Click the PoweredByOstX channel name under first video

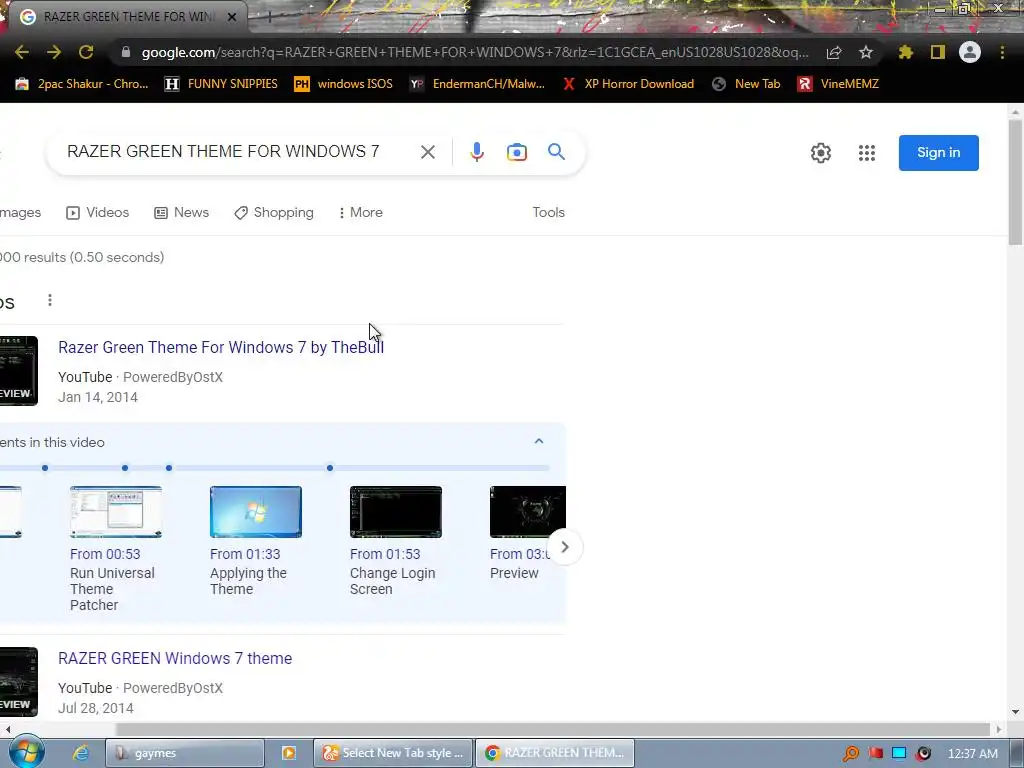point(173,377)
